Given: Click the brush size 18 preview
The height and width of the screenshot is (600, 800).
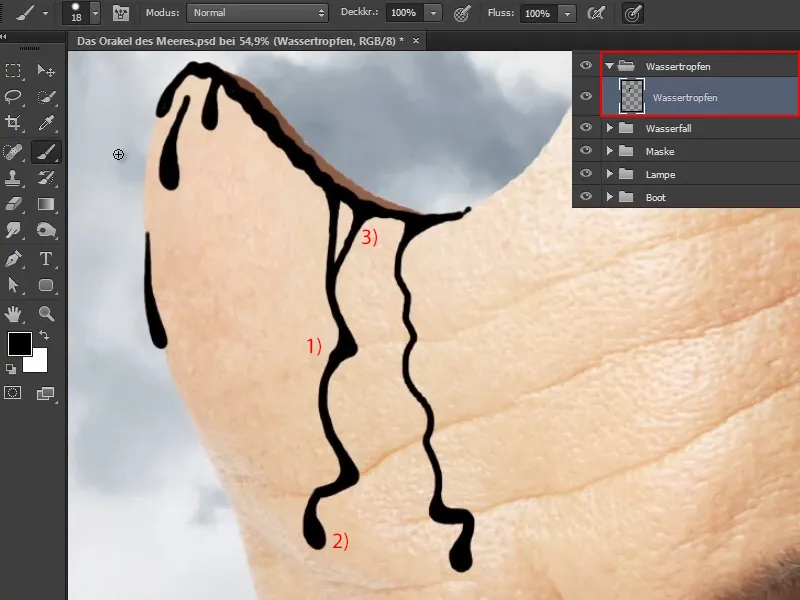Looking at the screenshot, I should click(76, 13).
